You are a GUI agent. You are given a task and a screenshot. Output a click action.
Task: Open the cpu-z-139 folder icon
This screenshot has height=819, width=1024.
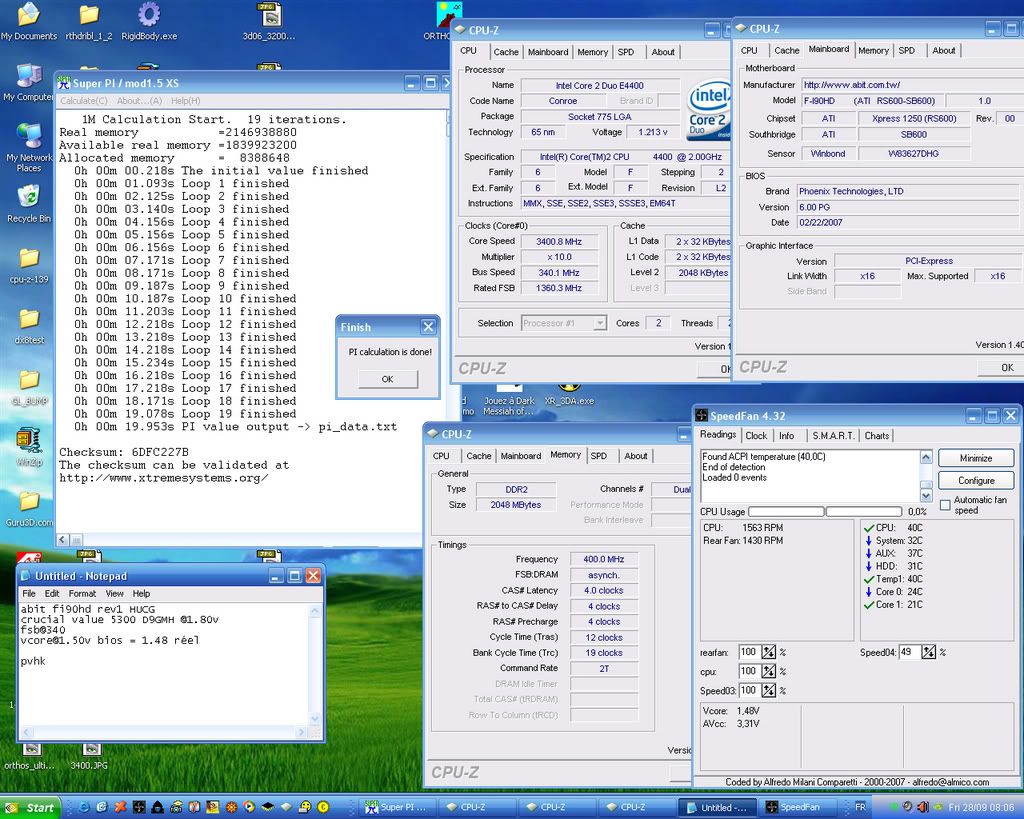point(28,258)
